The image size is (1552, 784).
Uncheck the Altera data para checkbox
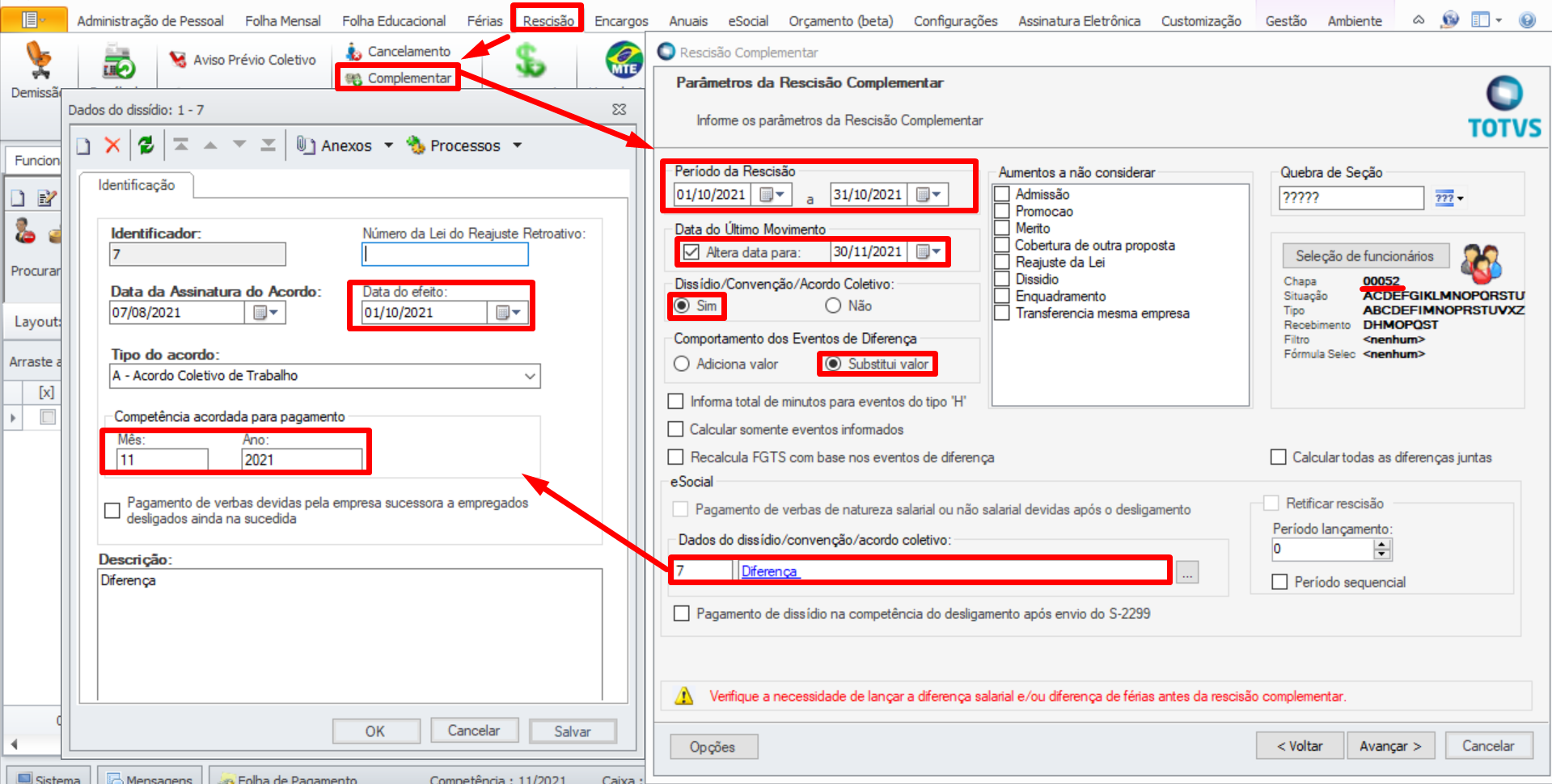[691, 252]
